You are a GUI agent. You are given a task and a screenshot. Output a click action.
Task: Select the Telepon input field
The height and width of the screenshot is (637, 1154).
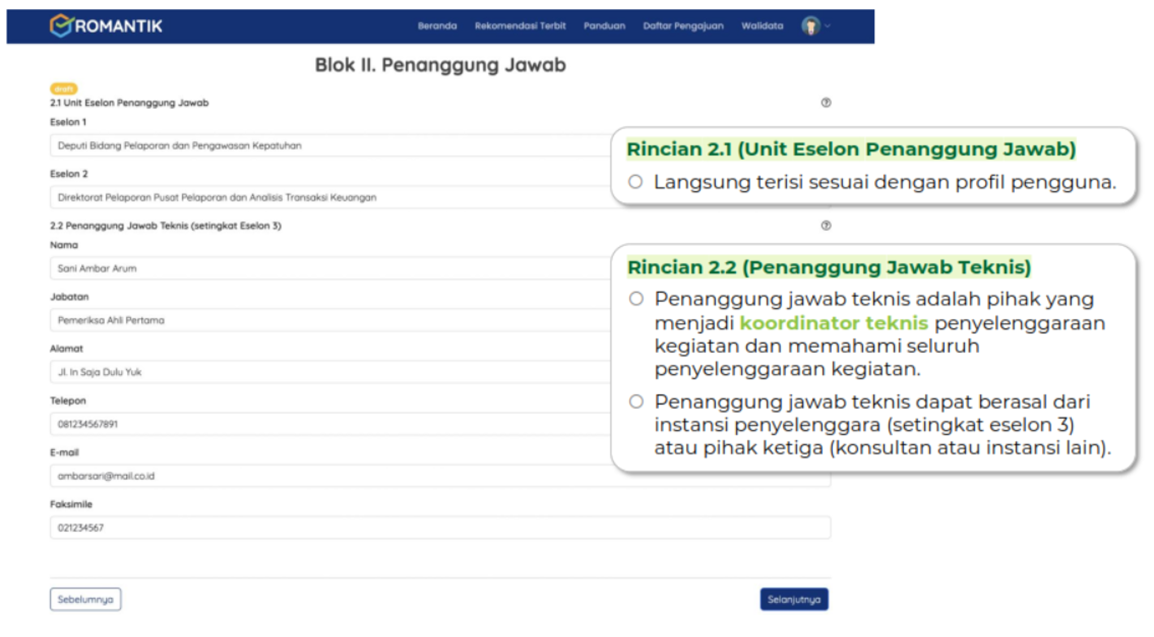(x=330, y=424)
